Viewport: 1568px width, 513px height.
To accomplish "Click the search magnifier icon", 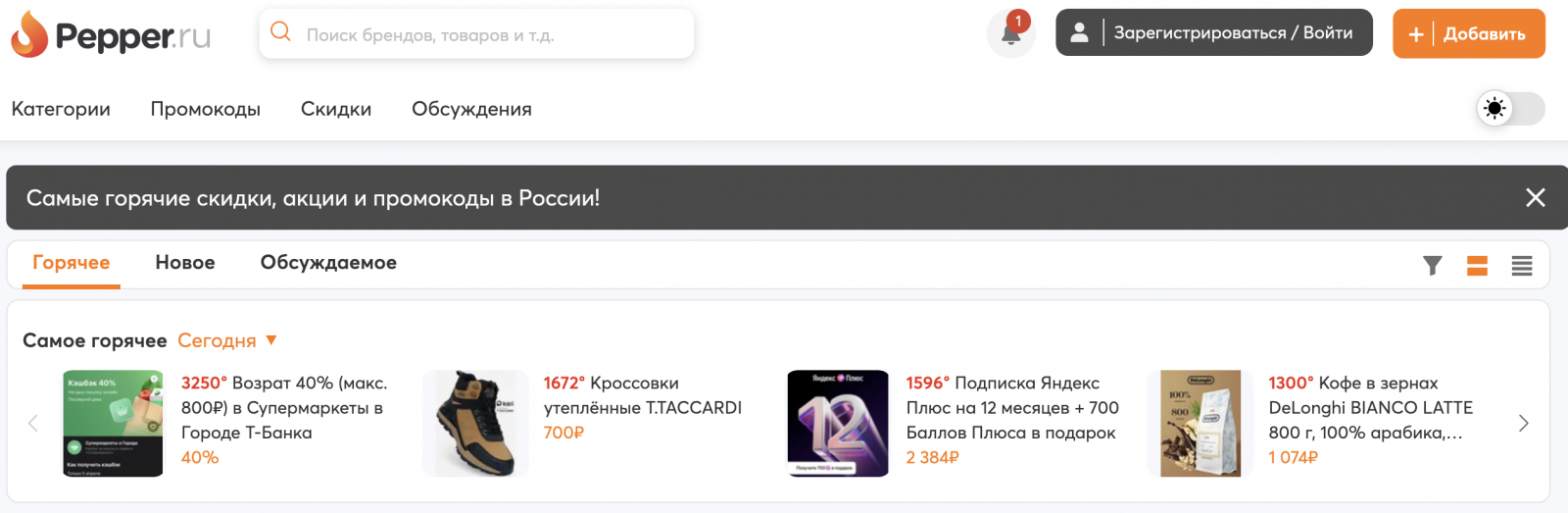I will coord(281,32).
